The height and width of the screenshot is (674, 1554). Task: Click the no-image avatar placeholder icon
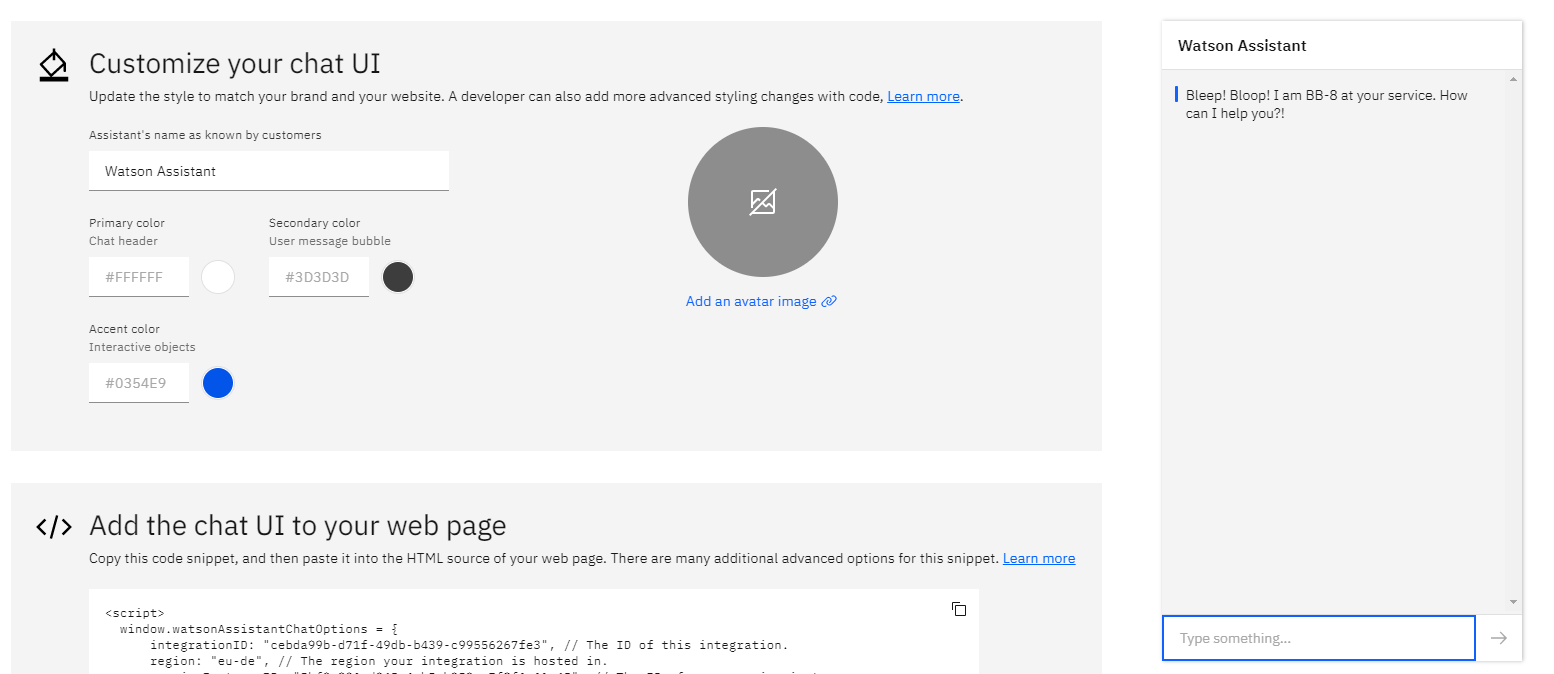763,202
